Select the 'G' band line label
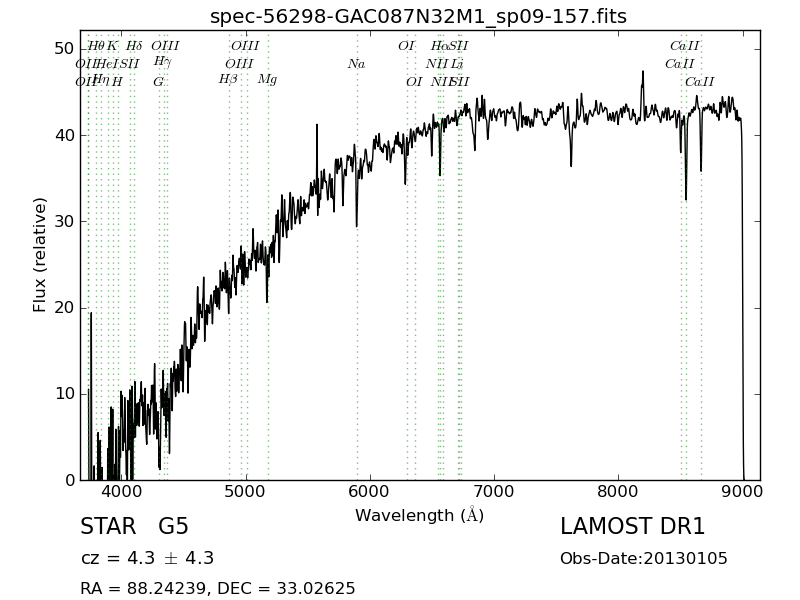This screenshot has width=800, height=600. click(159, 82)
